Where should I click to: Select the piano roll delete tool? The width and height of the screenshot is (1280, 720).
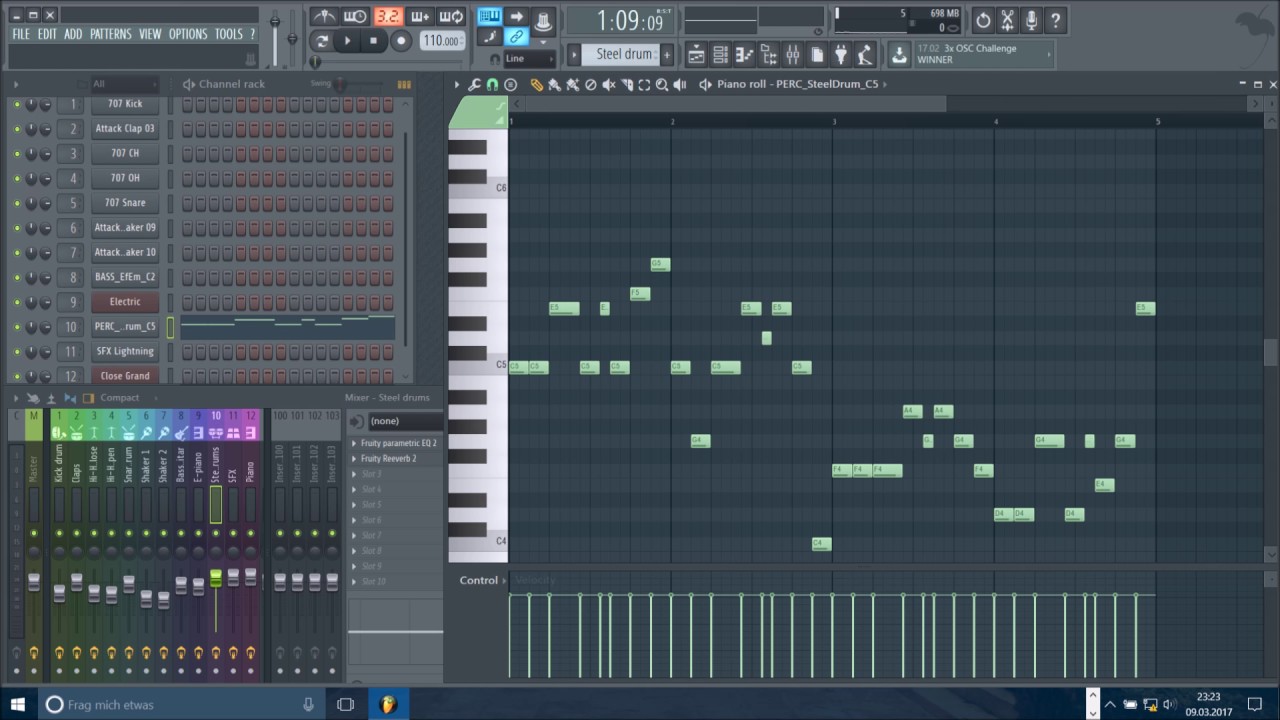pyautogui.click(x=590, y=85)
